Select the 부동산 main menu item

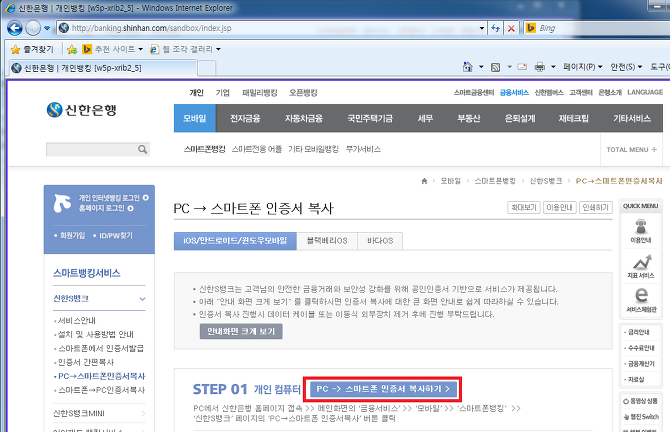tap(469, 118)
